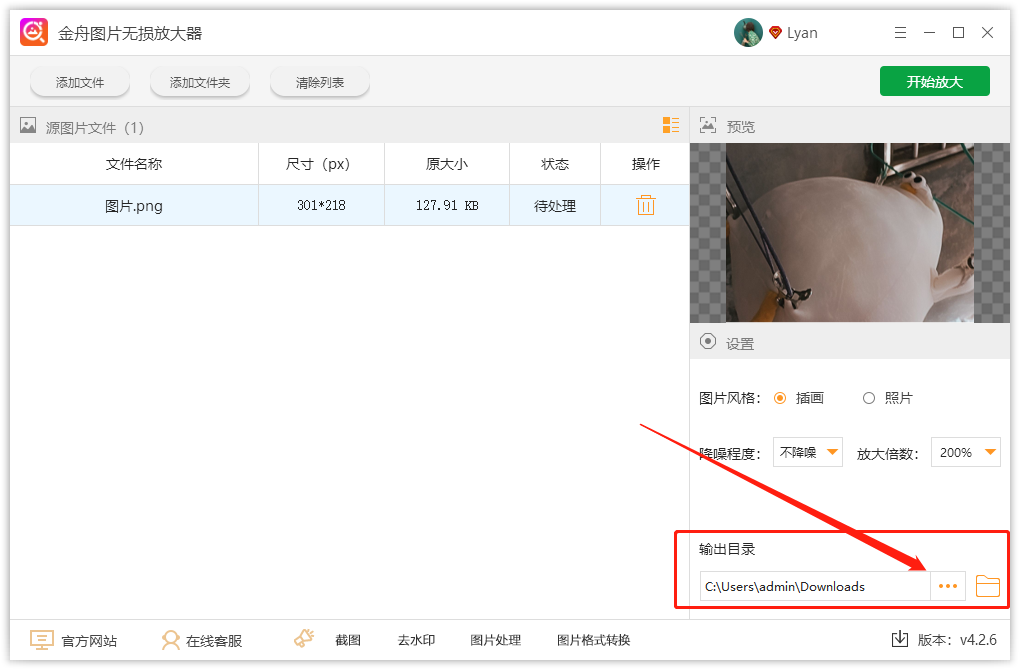The height and width of the screenshot is (670, 1020).
Task: Select the 插画 image style radio
Action: [780, 398]
